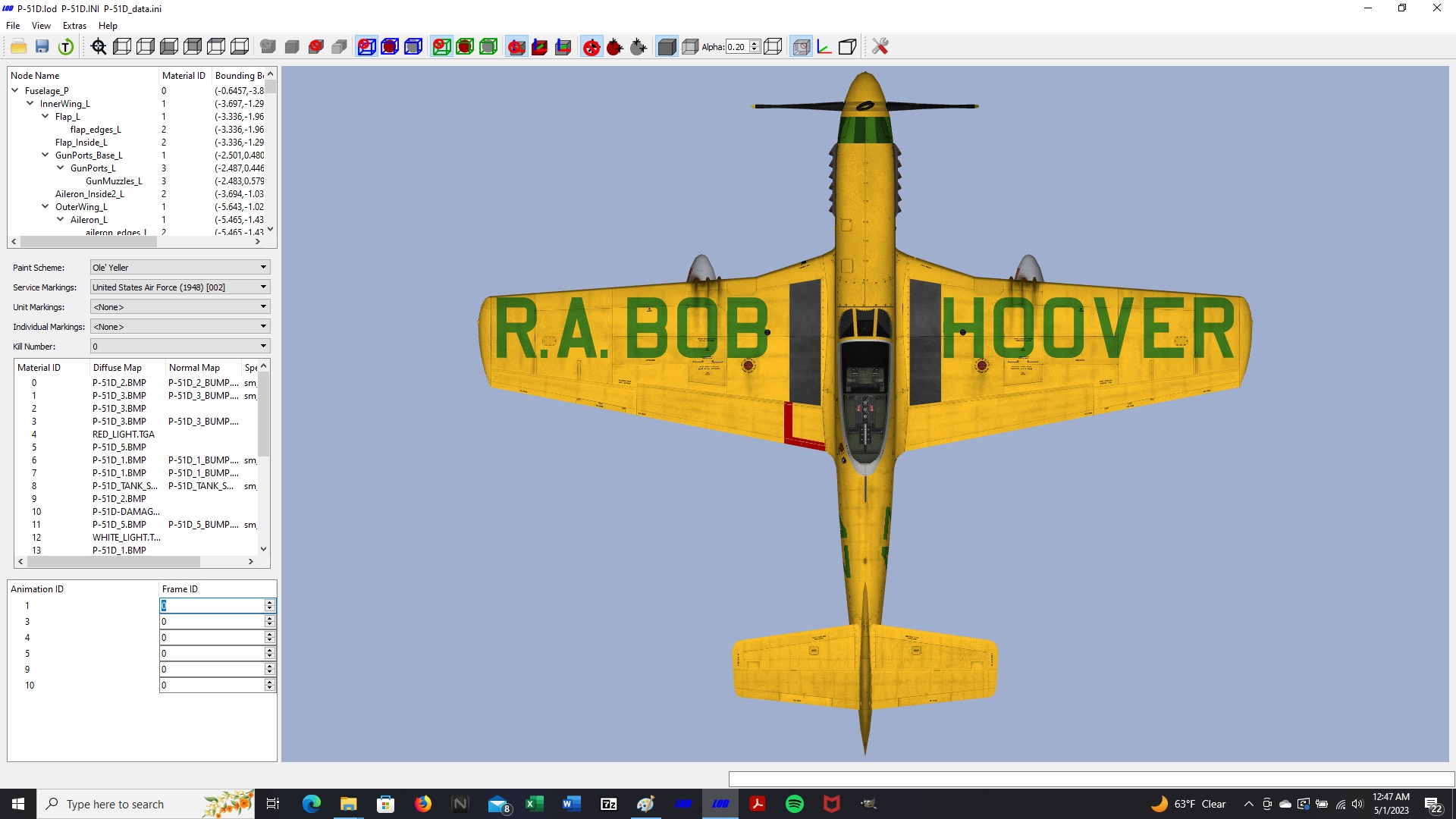The image size is (1456, 819).
Task: Open the Extras menu
Action: pos(74,26)
